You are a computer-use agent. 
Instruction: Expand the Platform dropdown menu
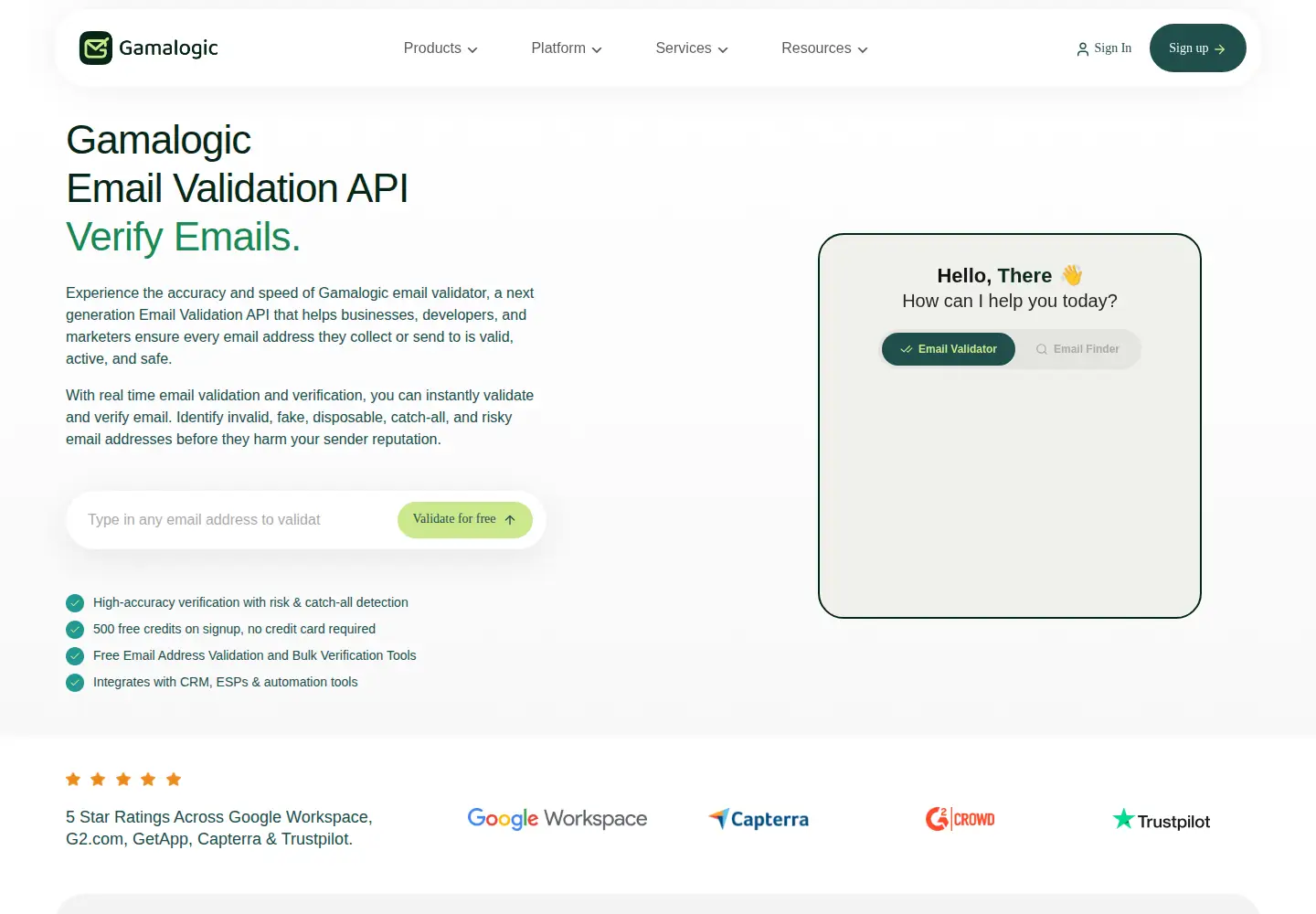click(567, 48)
